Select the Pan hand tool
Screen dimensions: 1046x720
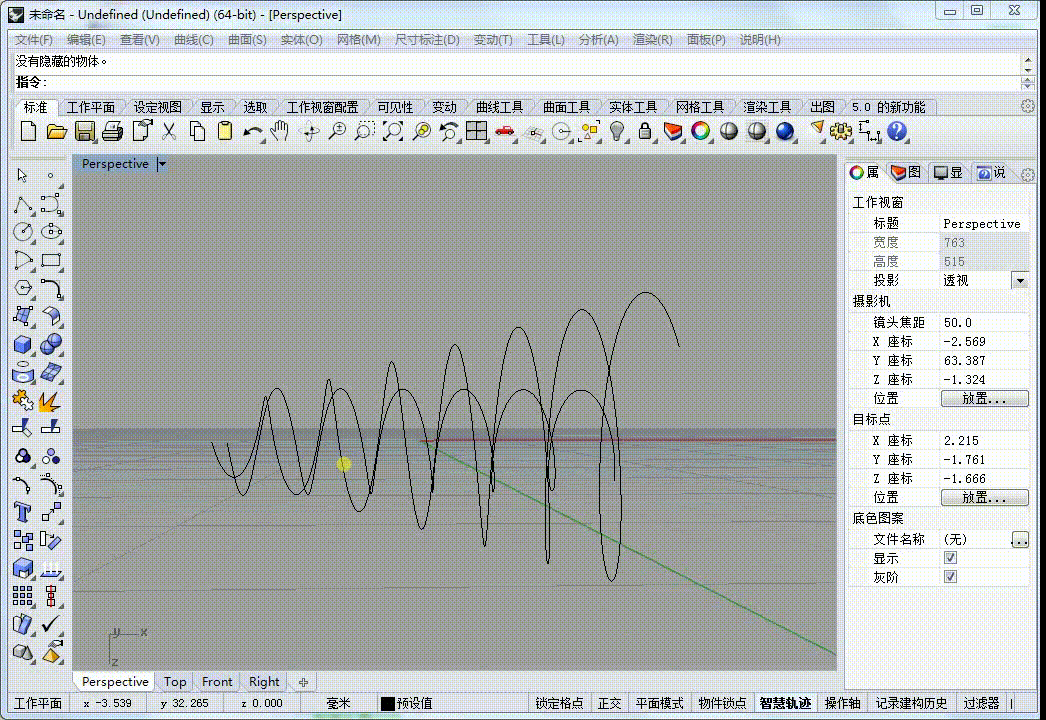280,131
